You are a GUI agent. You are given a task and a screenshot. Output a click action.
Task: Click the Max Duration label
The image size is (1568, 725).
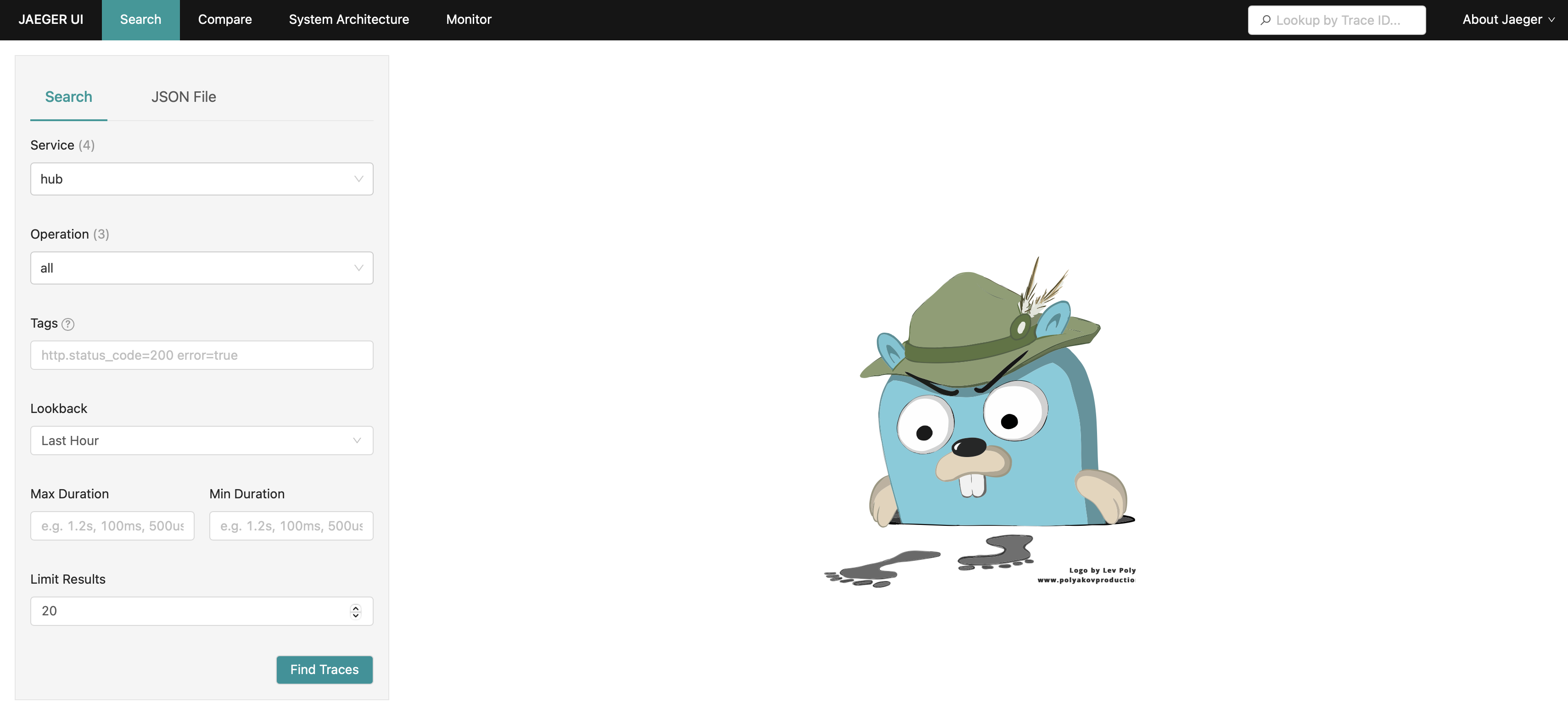pyautogui.click(x=69, y=494)
